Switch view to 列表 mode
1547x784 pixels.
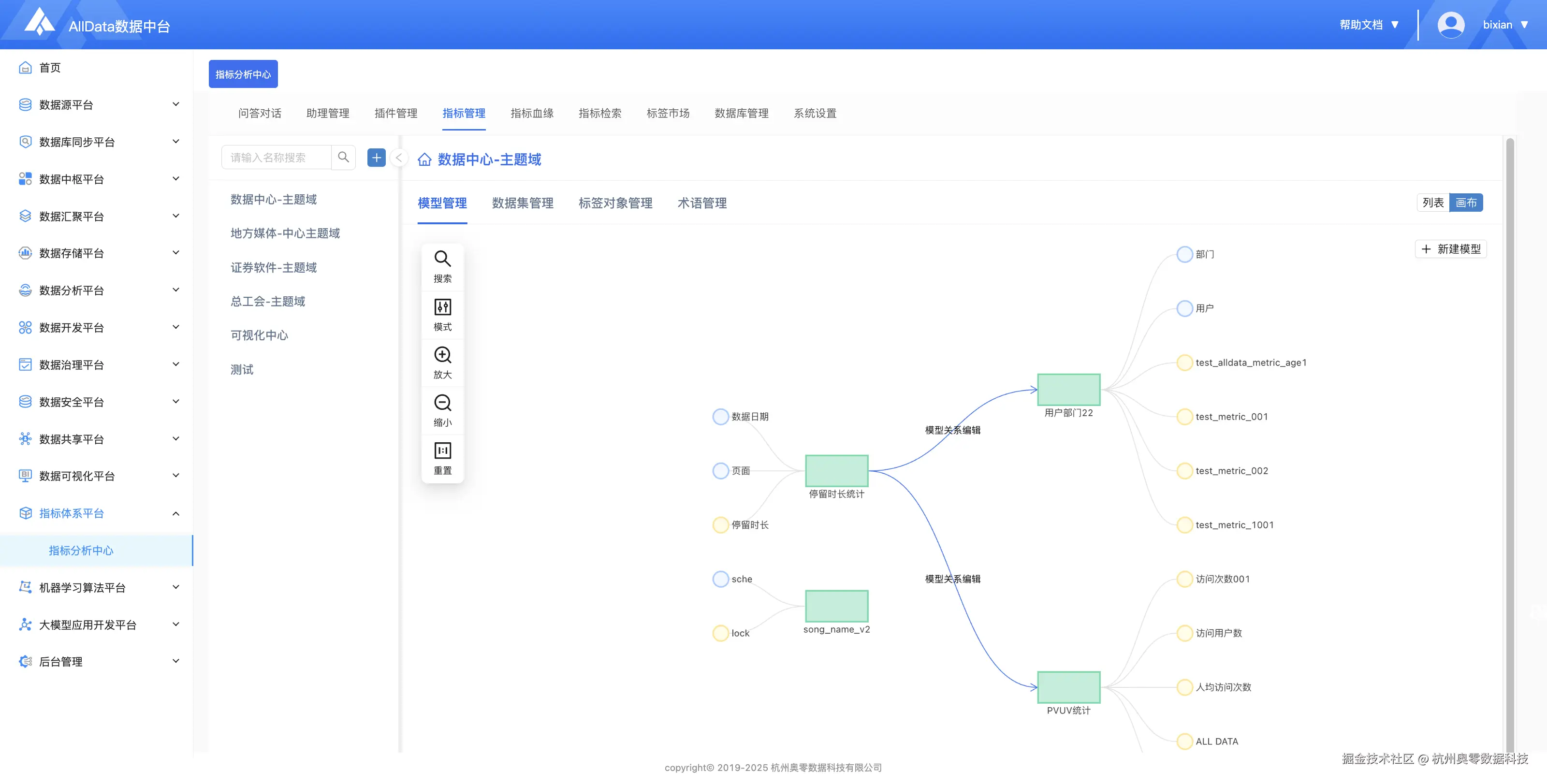1433,203
